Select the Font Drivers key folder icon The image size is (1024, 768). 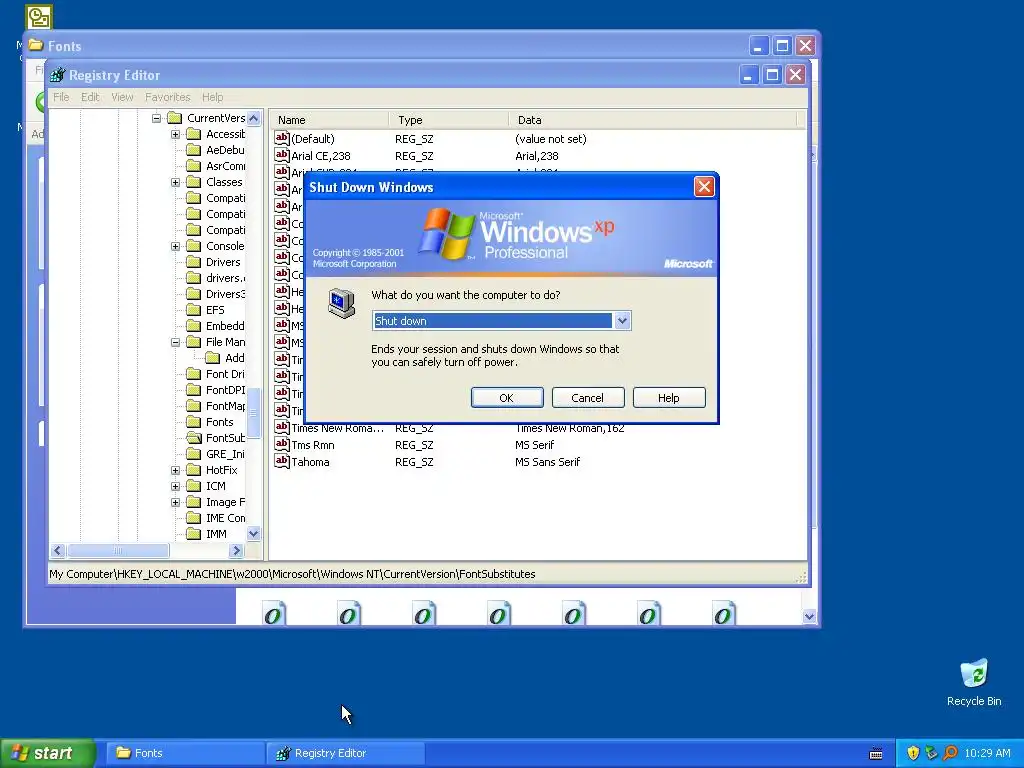tap(193, 374)
